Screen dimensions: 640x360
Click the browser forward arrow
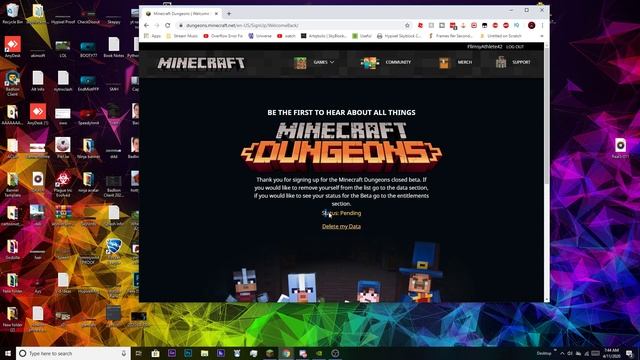pos(157,25)
